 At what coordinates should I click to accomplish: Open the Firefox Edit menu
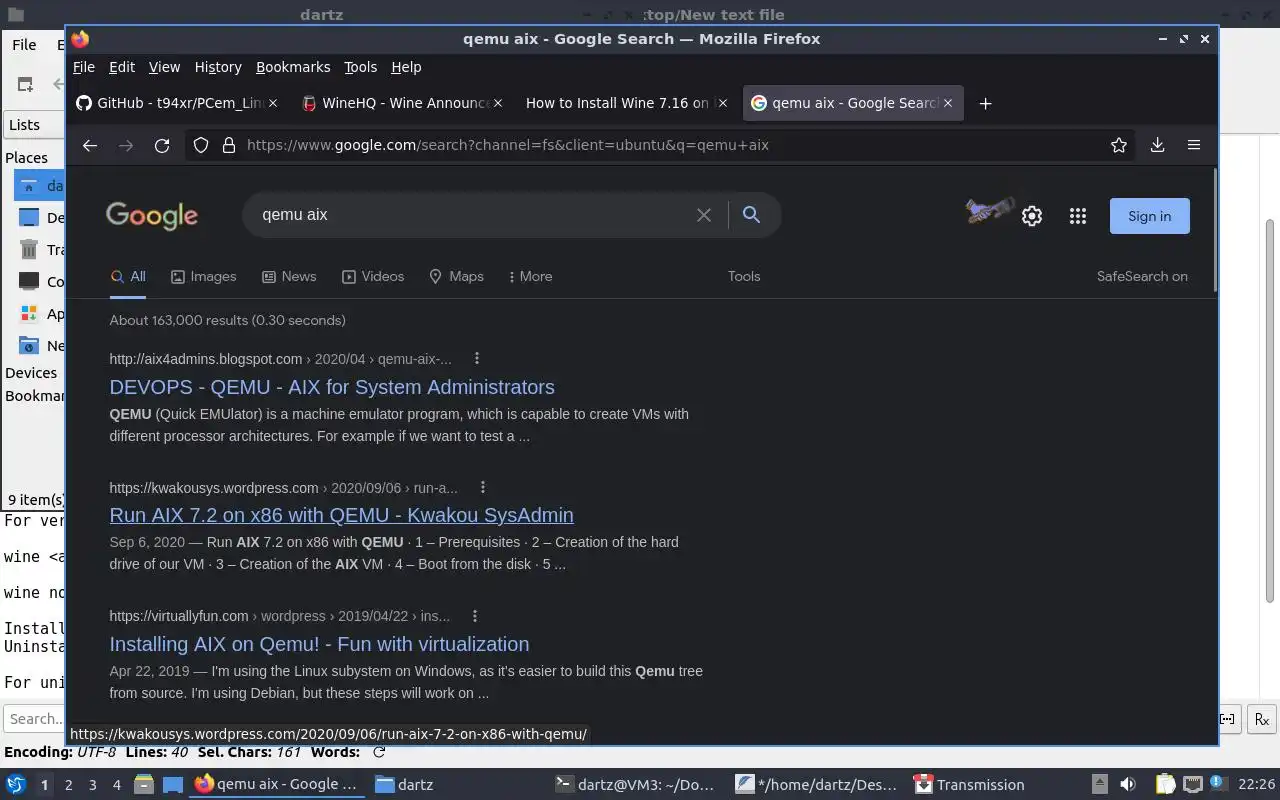122,67
